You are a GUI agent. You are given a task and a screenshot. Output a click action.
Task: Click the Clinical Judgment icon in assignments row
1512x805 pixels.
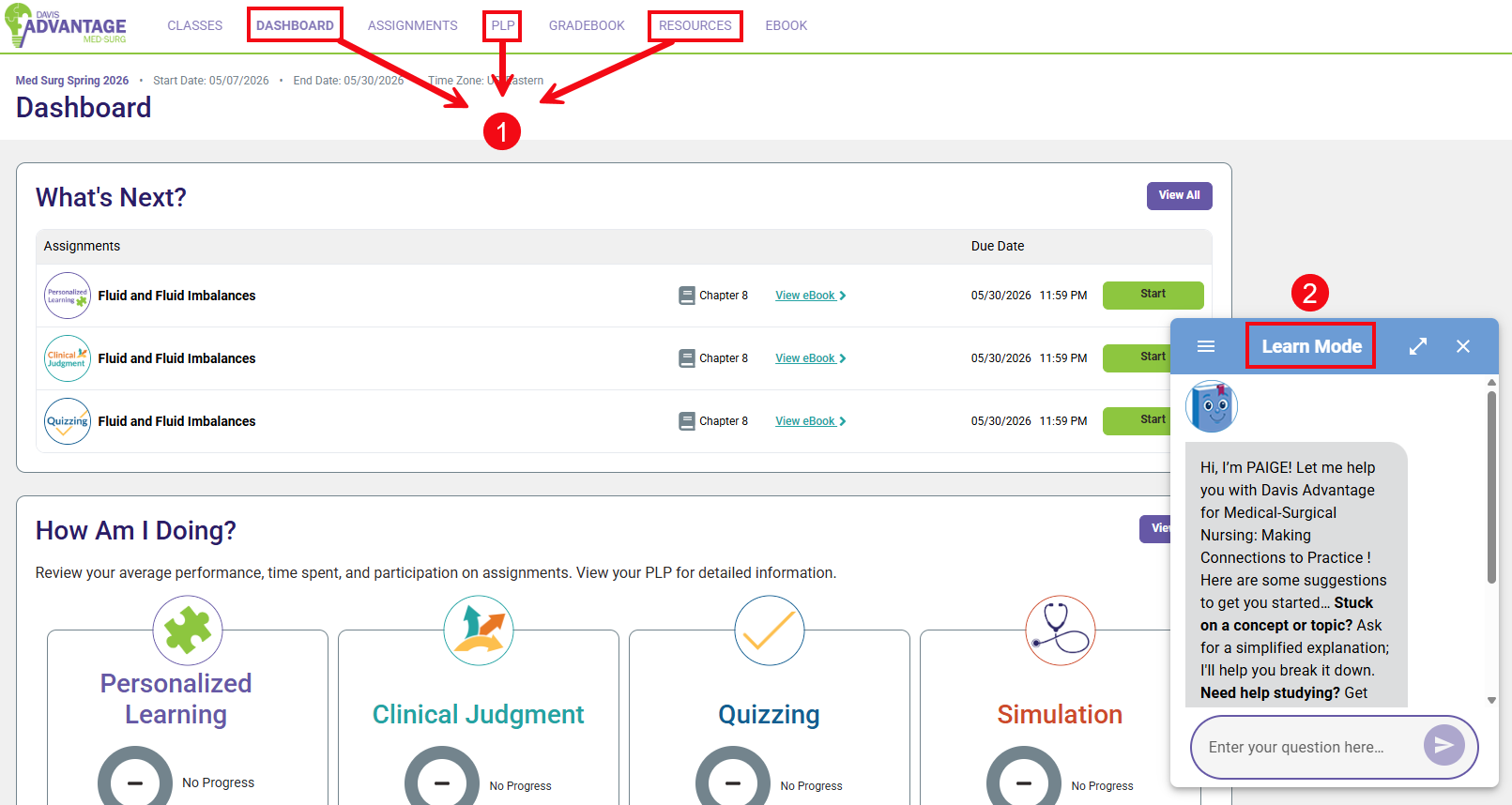[68, 358]
